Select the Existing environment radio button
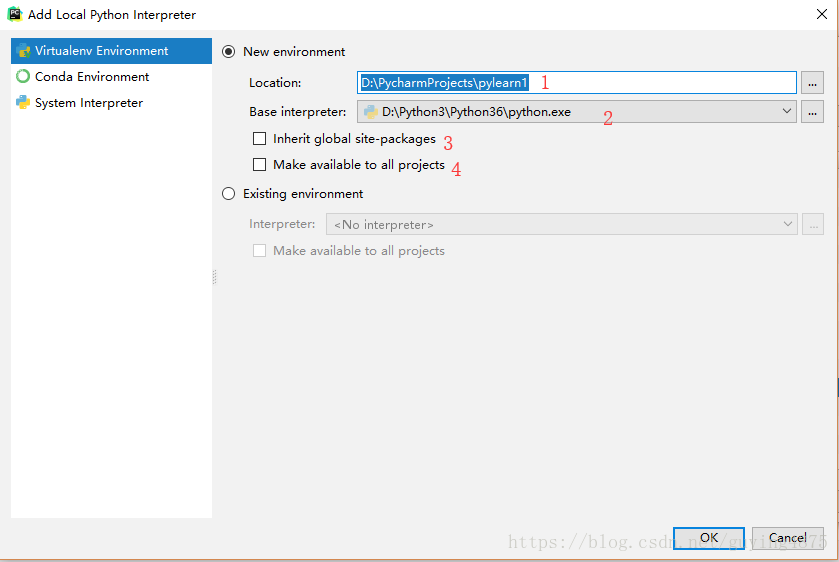839x562 pixels. [x=228, y=194]
